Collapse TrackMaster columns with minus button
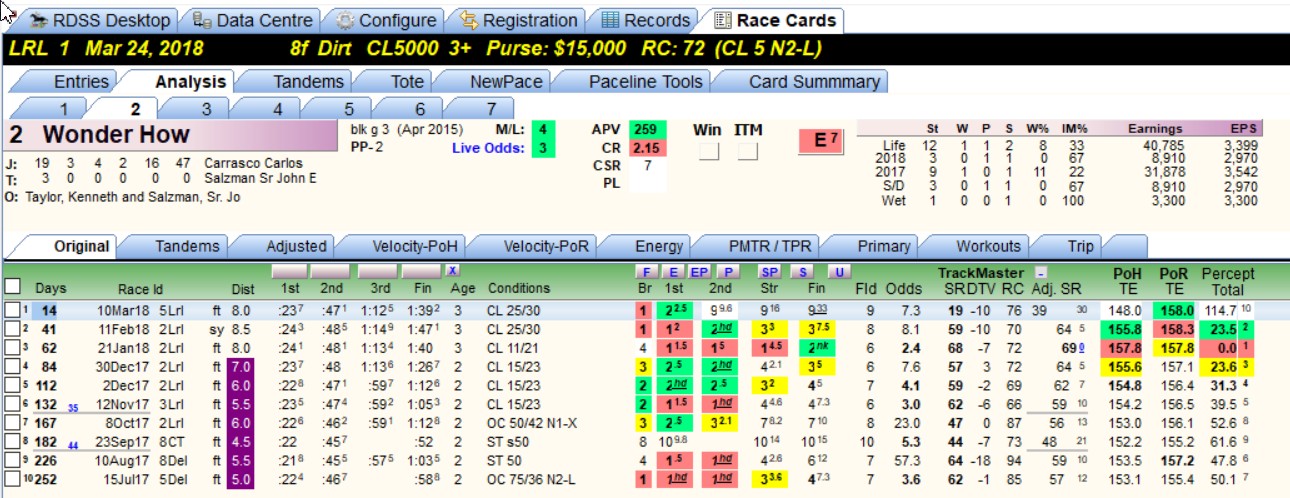Screen dimensions: 1290x498 1040,271
